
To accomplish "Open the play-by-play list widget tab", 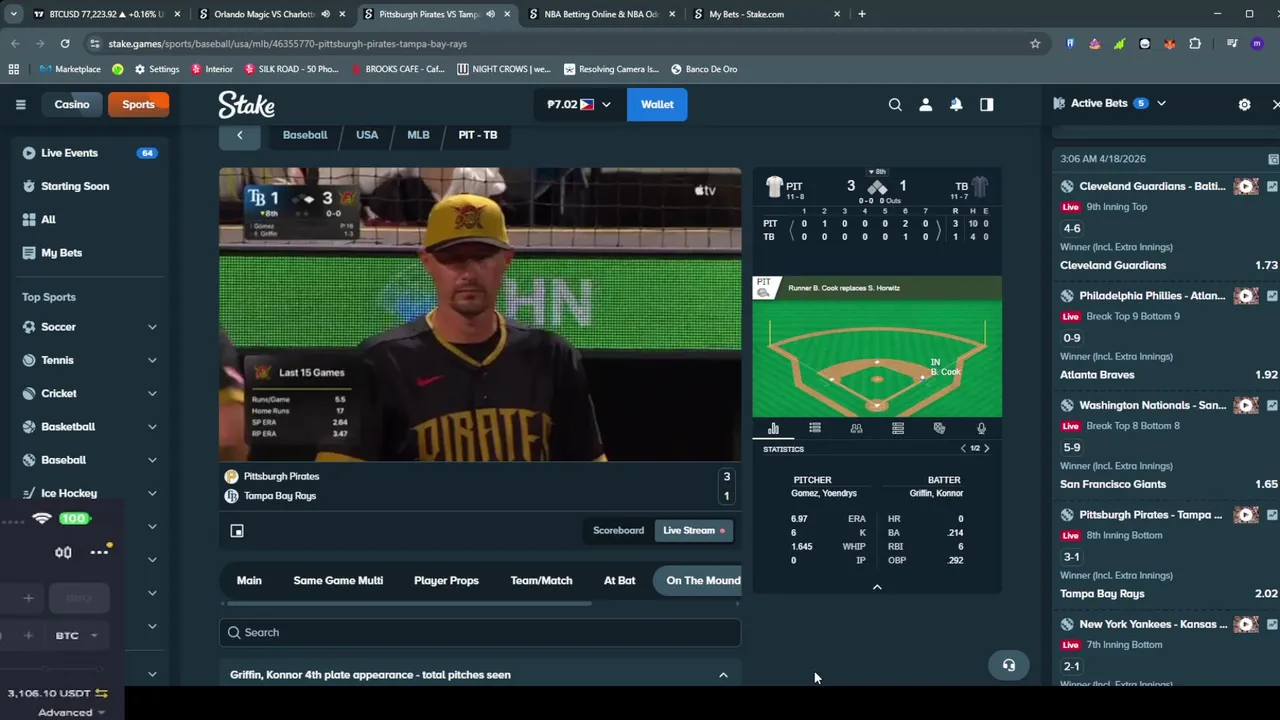I will point(815,428).
